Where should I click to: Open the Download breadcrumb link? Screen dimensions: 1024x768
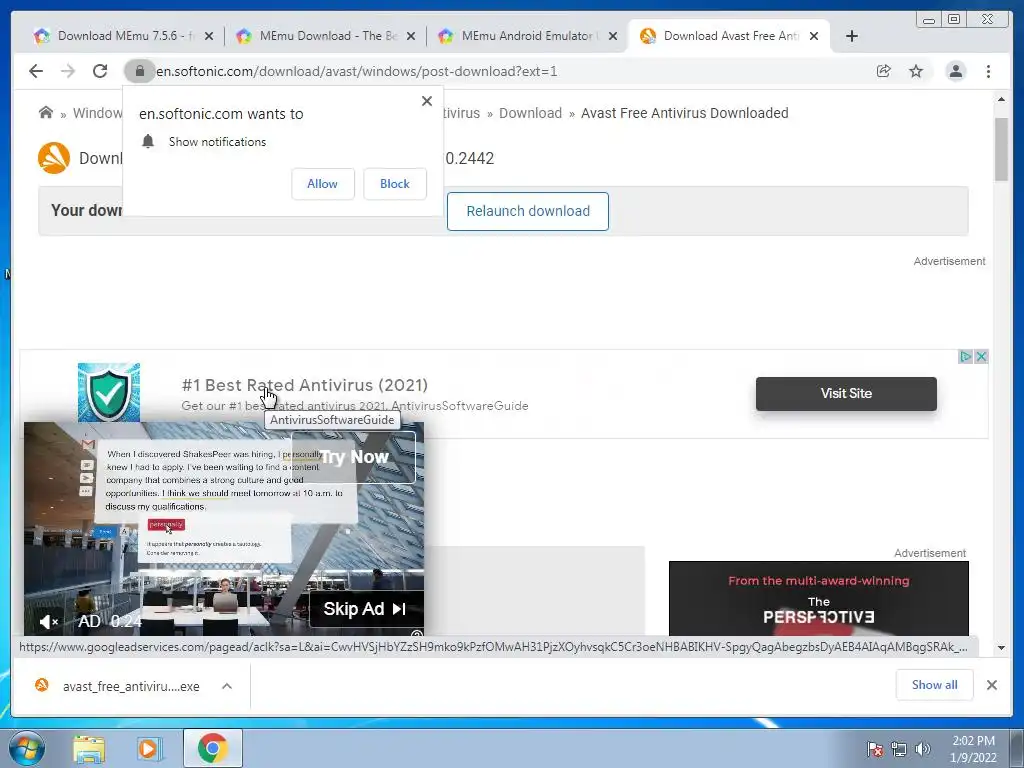pos(530,113)
